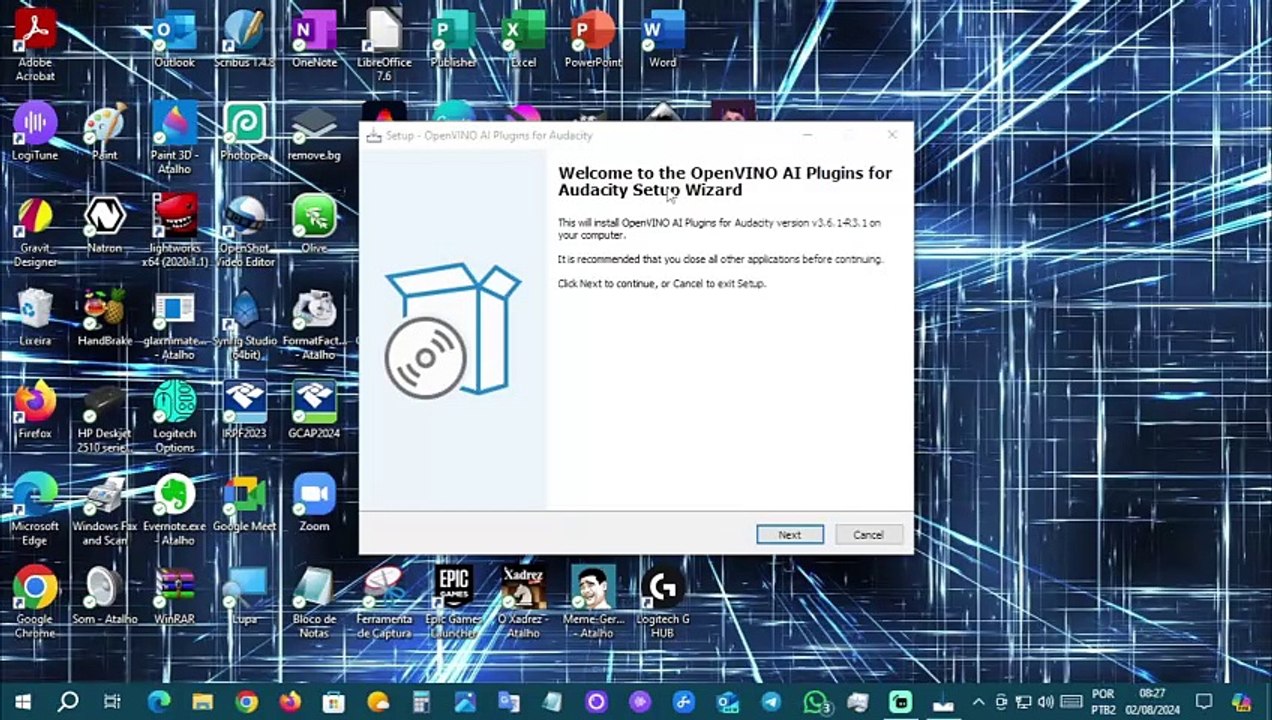Viewport: 1272px width, 720px height.
Task: Select the Ferramenta de Captura icon
Action: (384, 603)
